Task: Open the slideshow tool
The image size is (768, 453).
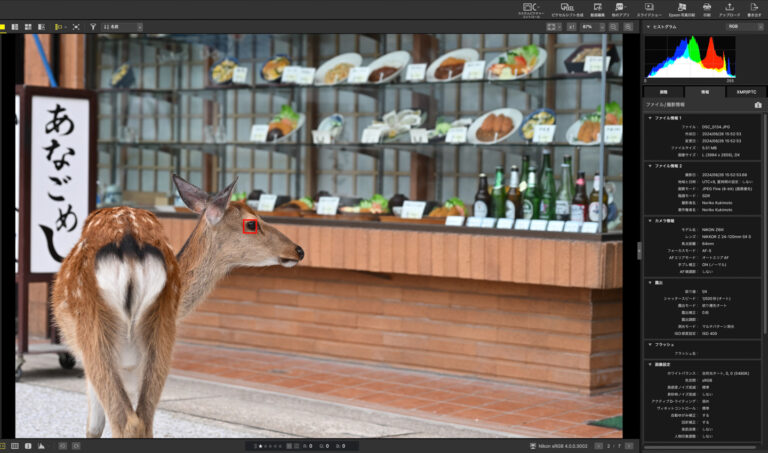Action: 649,8
